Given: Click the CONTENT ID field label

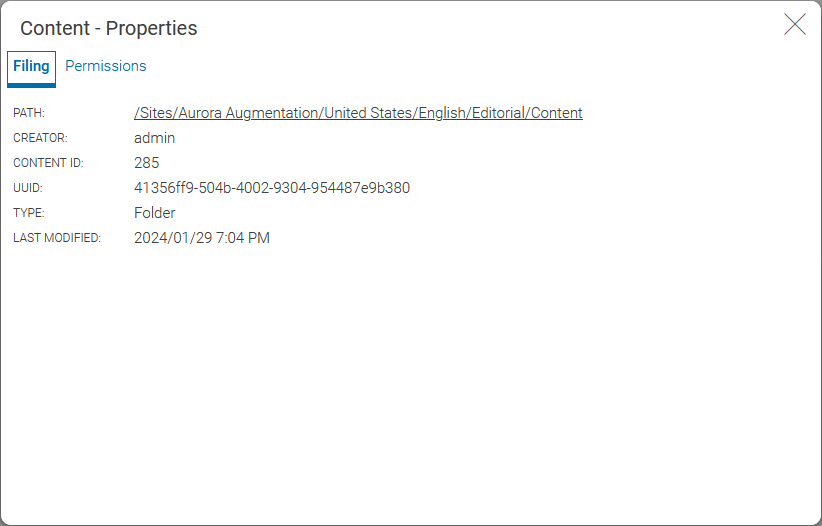Looking at the screenshot, I should [x=48, y=163].
